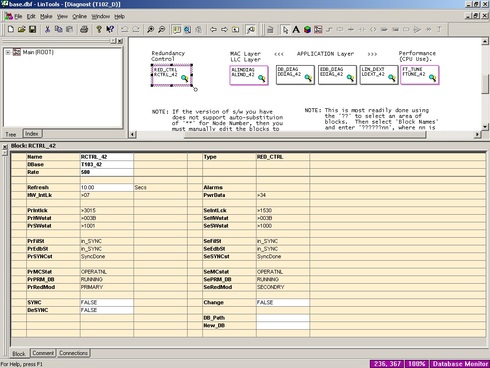The image size is (490, 368).
Task: Select the pointer arrow tool
Action: pyautogui.click(x=285, y=30)
